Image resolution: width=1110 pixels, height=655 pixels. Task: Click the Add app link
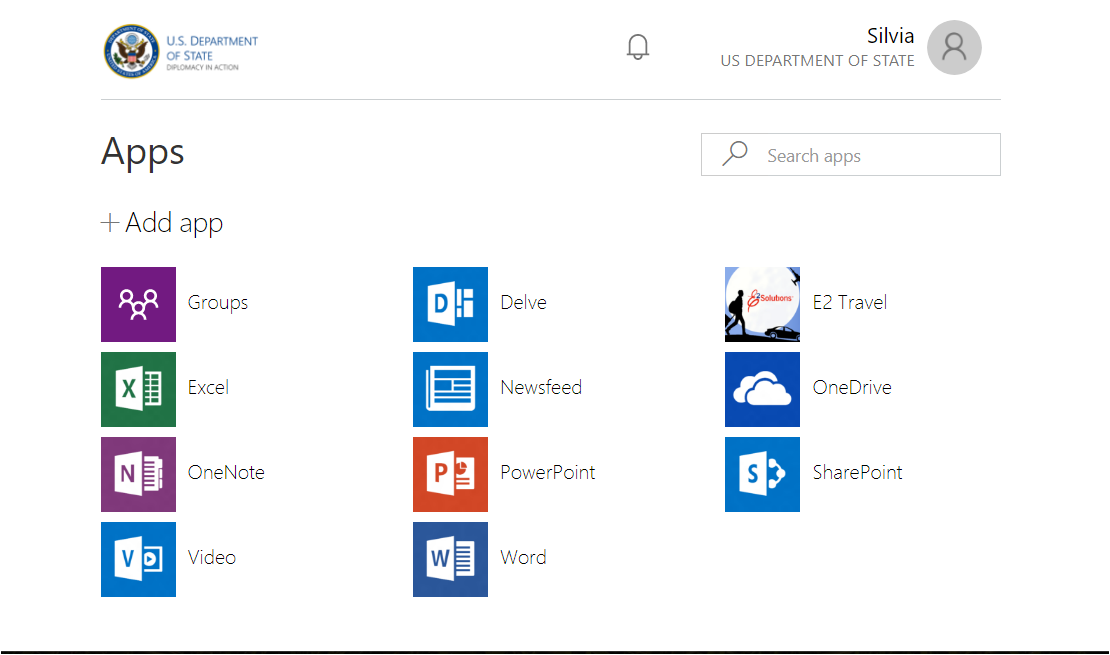tap(162, 223)
